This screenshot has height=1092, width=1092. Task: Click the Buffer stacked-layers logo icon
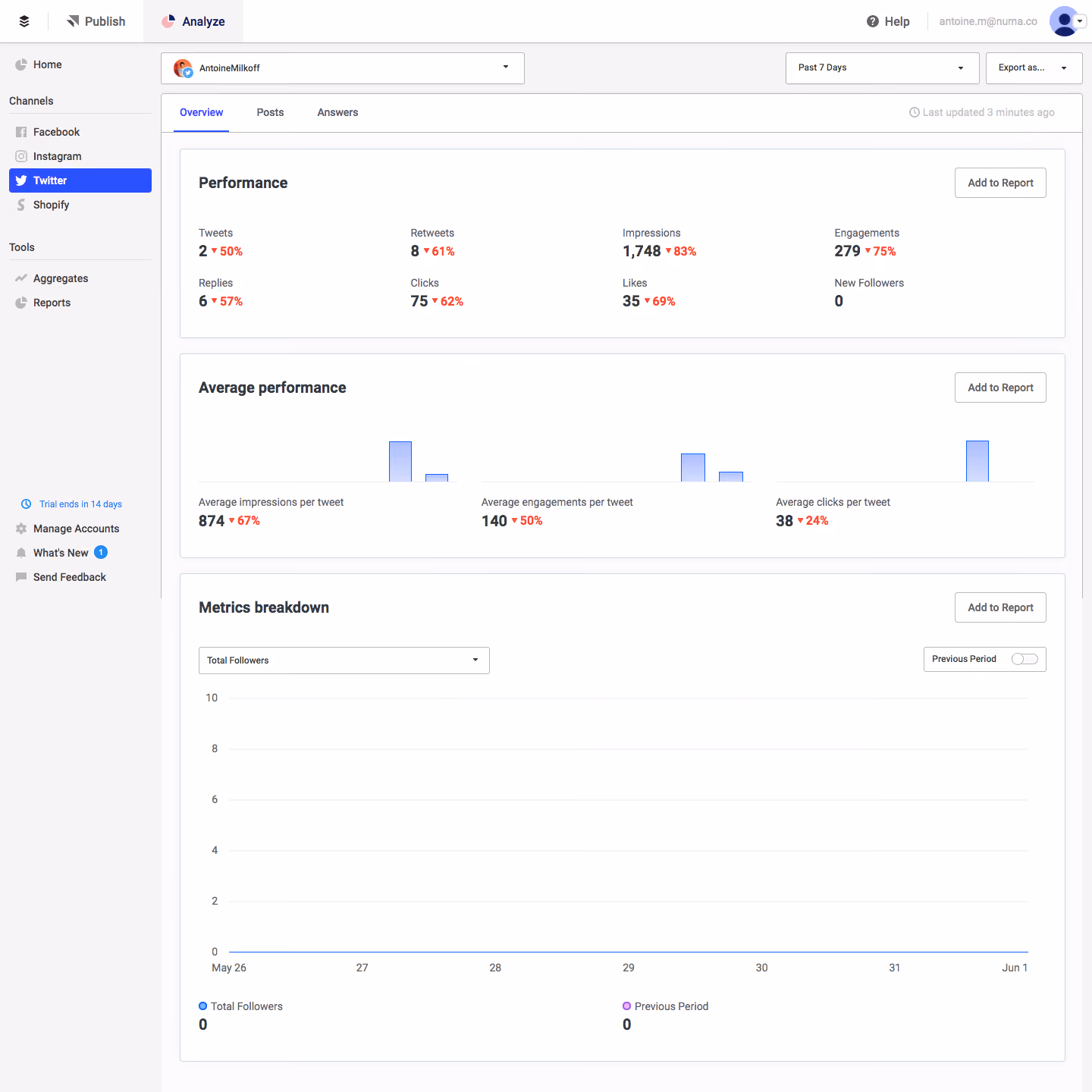24,21
